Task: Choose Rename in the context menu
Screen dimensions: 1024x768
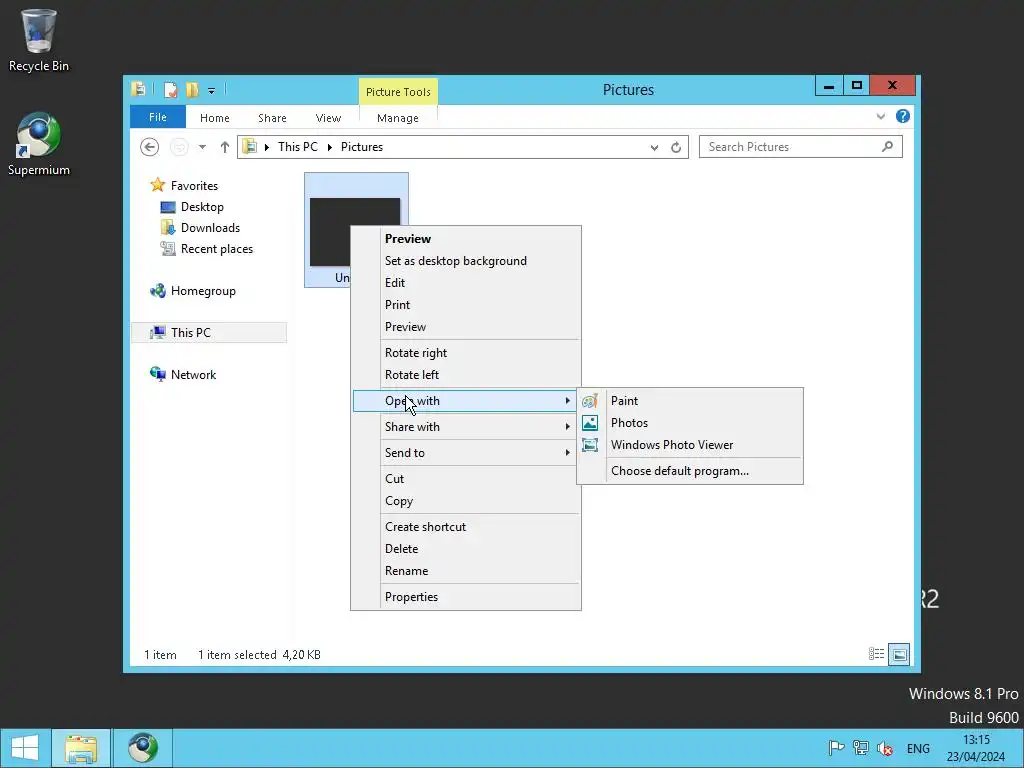Action: (x=466, y=571)
